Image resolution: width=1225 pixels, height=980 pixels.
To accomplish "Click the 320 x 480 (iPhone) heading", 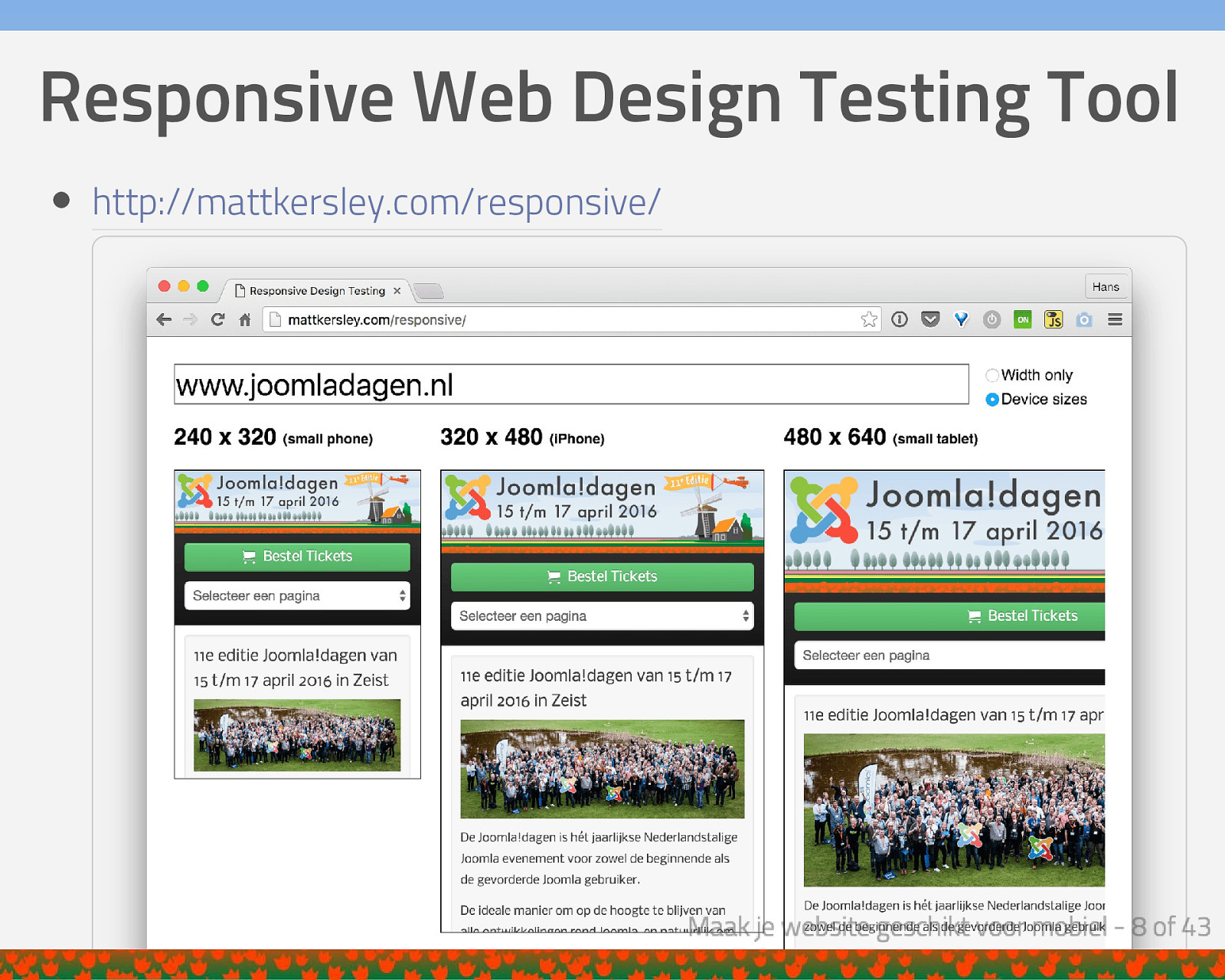I will click(522, 437).
